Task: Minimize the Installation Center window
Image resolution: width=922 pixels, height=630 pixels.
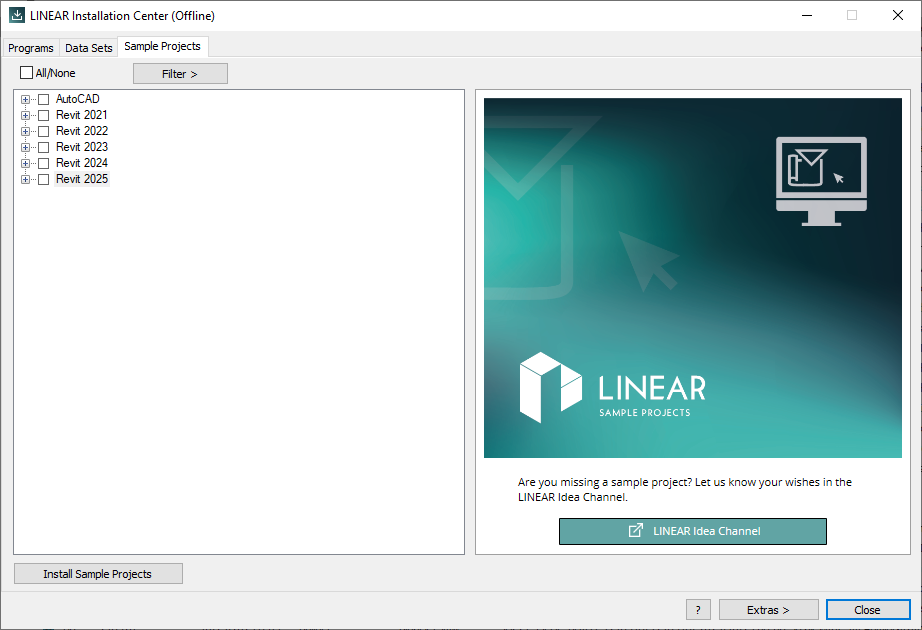Action: click(x=807, y=15)
